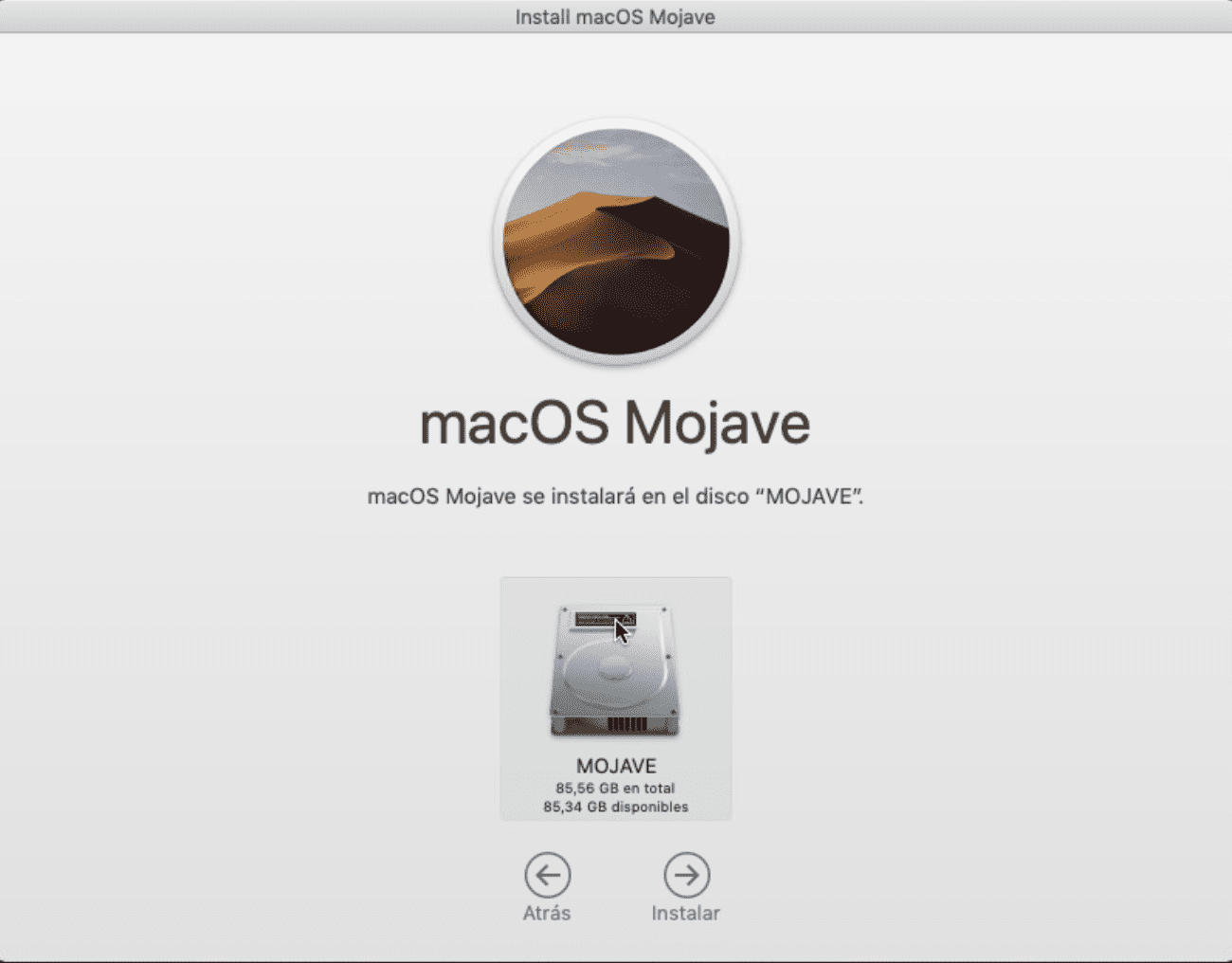Click the left-pointing arrow inside Atrás circle
This screenshot has height=963, width=1232.
tap(547, 873)
